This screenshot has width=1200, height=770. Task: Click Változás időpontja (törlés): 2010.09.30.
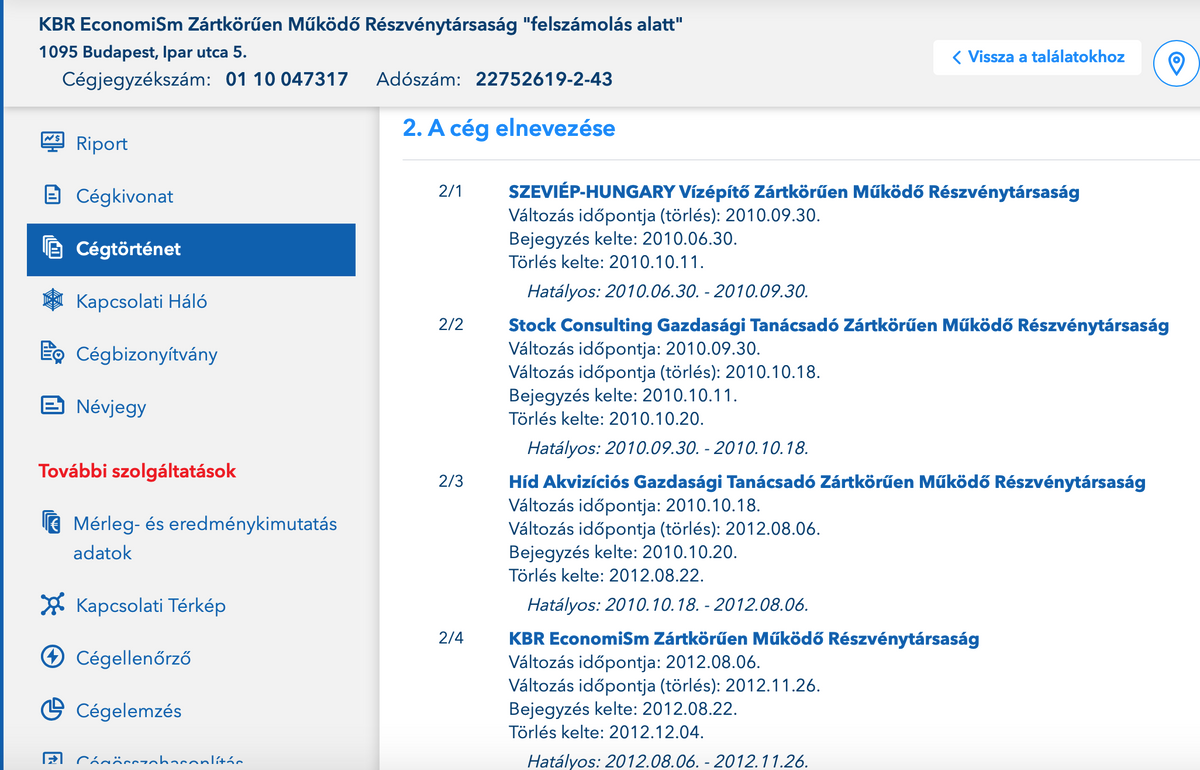point(665,215)
